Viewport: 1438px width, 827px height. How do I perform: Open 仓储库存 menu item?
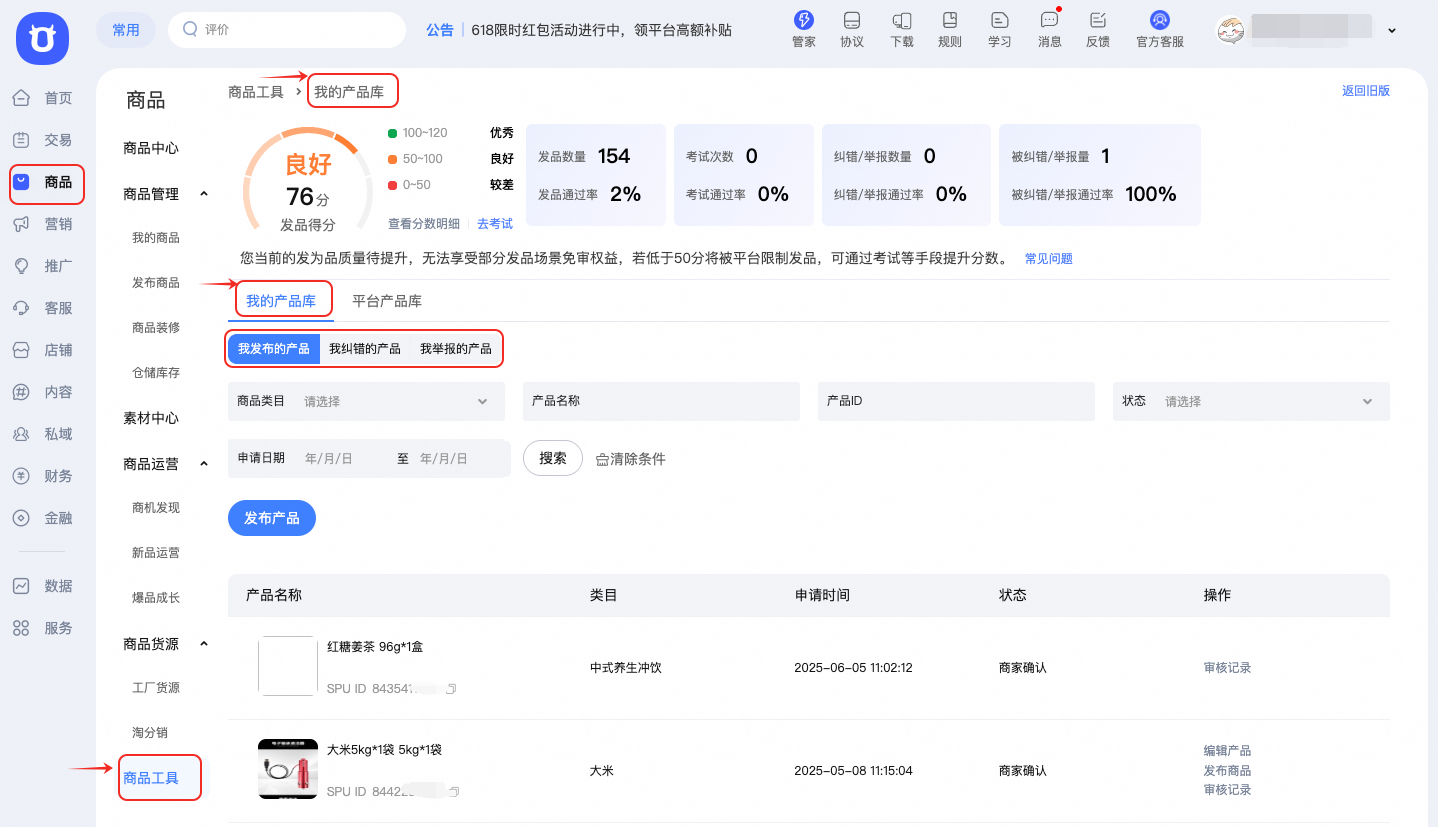(156, 373)
